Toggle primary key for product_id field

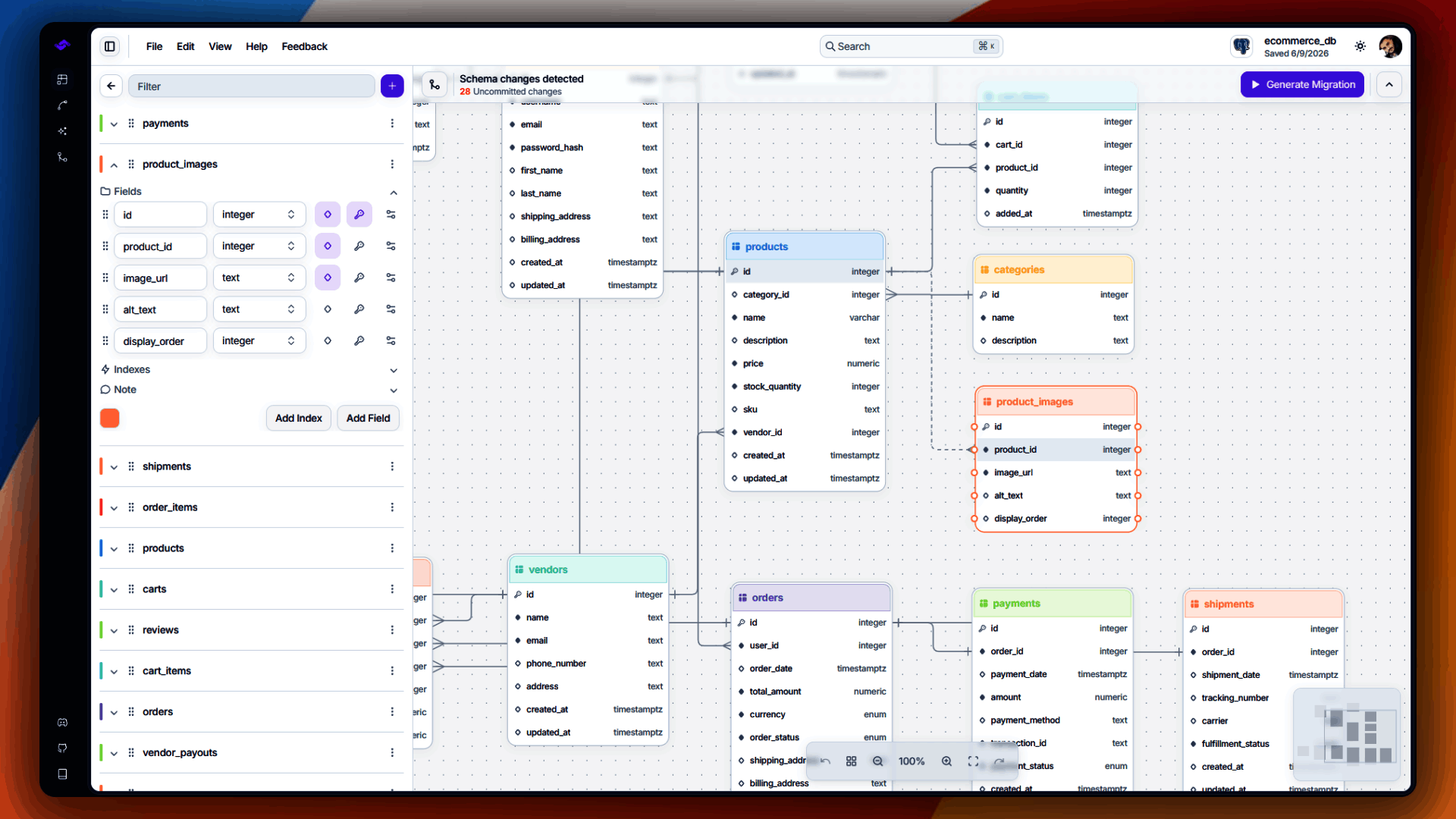(359, 246)
